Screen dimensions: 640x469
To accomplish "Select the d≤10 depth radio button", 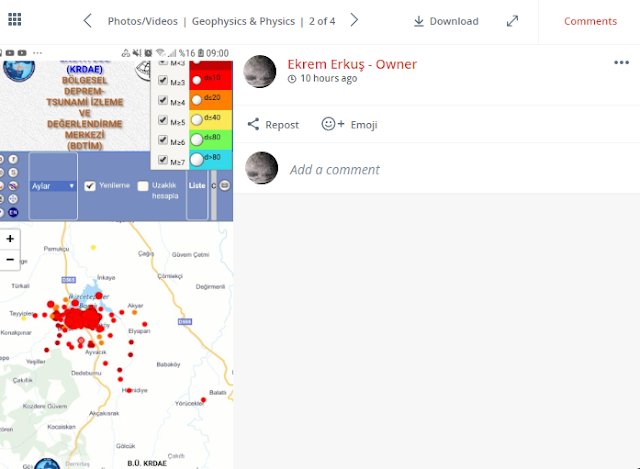I will tap(197, 80).
